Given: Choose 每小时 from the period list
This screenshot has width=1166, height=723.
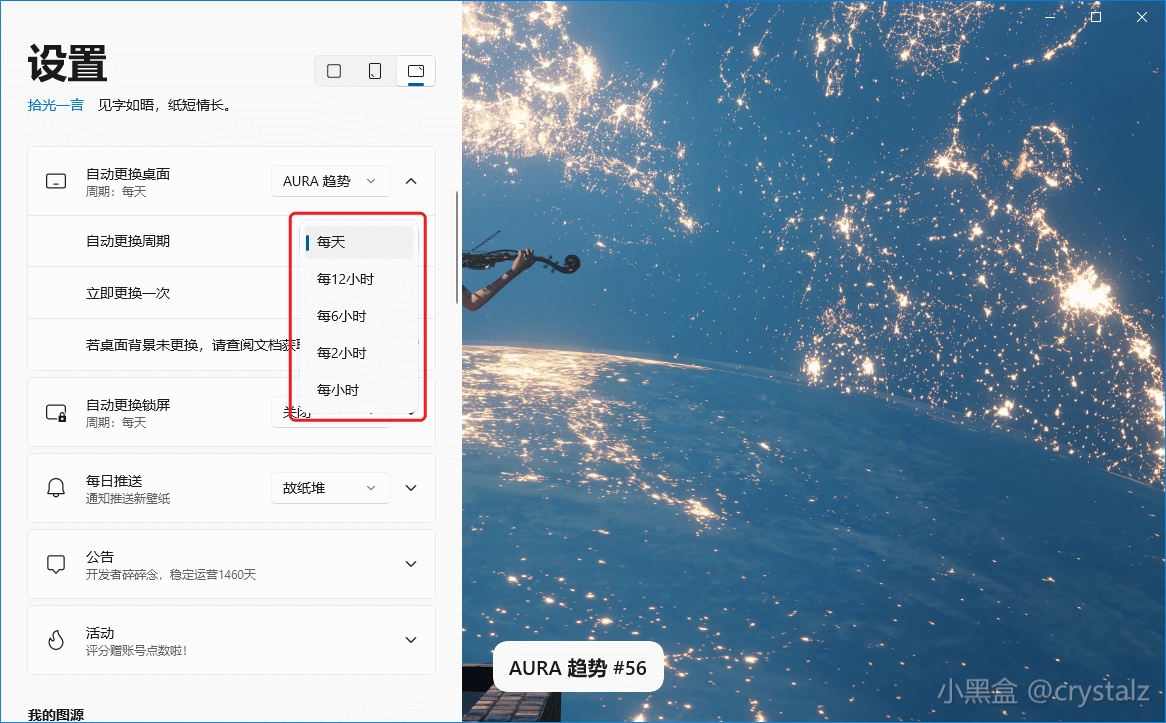Looking at the screenshot, I should click(358, 391).
